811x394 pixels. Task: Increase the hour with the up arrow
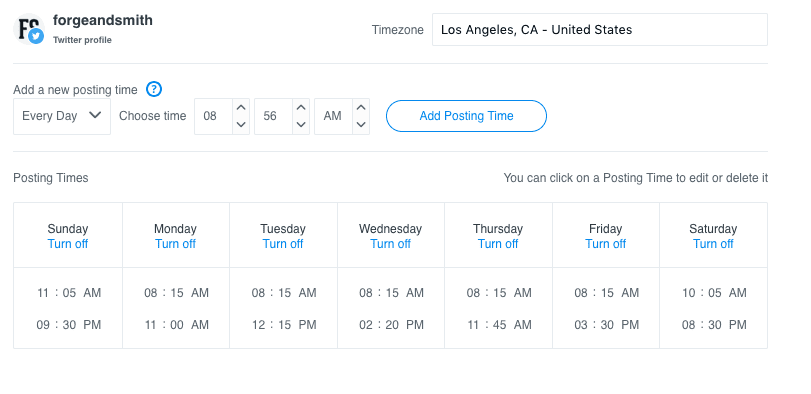(241, 108)
